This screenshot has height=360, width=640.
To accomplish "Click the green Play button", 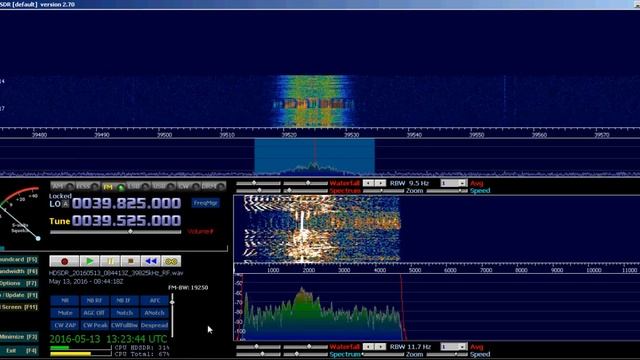I will pos(89,261).
